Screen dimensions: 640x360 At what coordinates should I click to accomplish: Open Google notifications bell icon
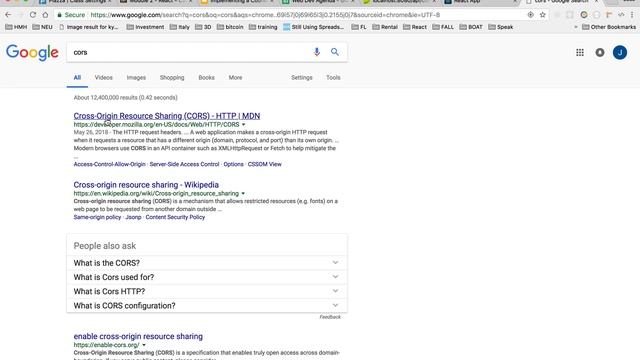coord(600,52)
